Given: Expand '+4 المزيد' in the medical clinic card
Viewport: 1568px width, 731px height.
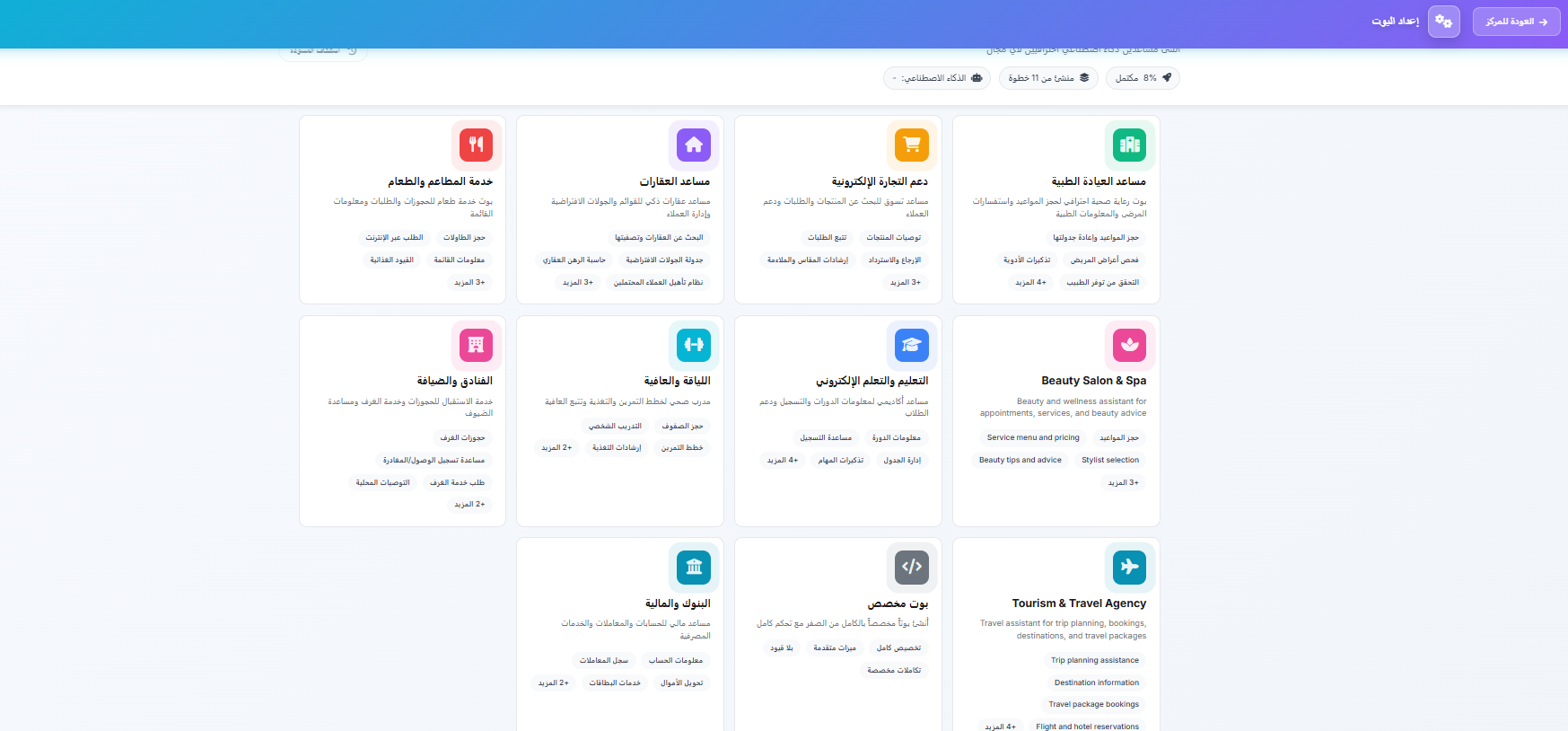Looking at the screenshot, I should 1030,282.
